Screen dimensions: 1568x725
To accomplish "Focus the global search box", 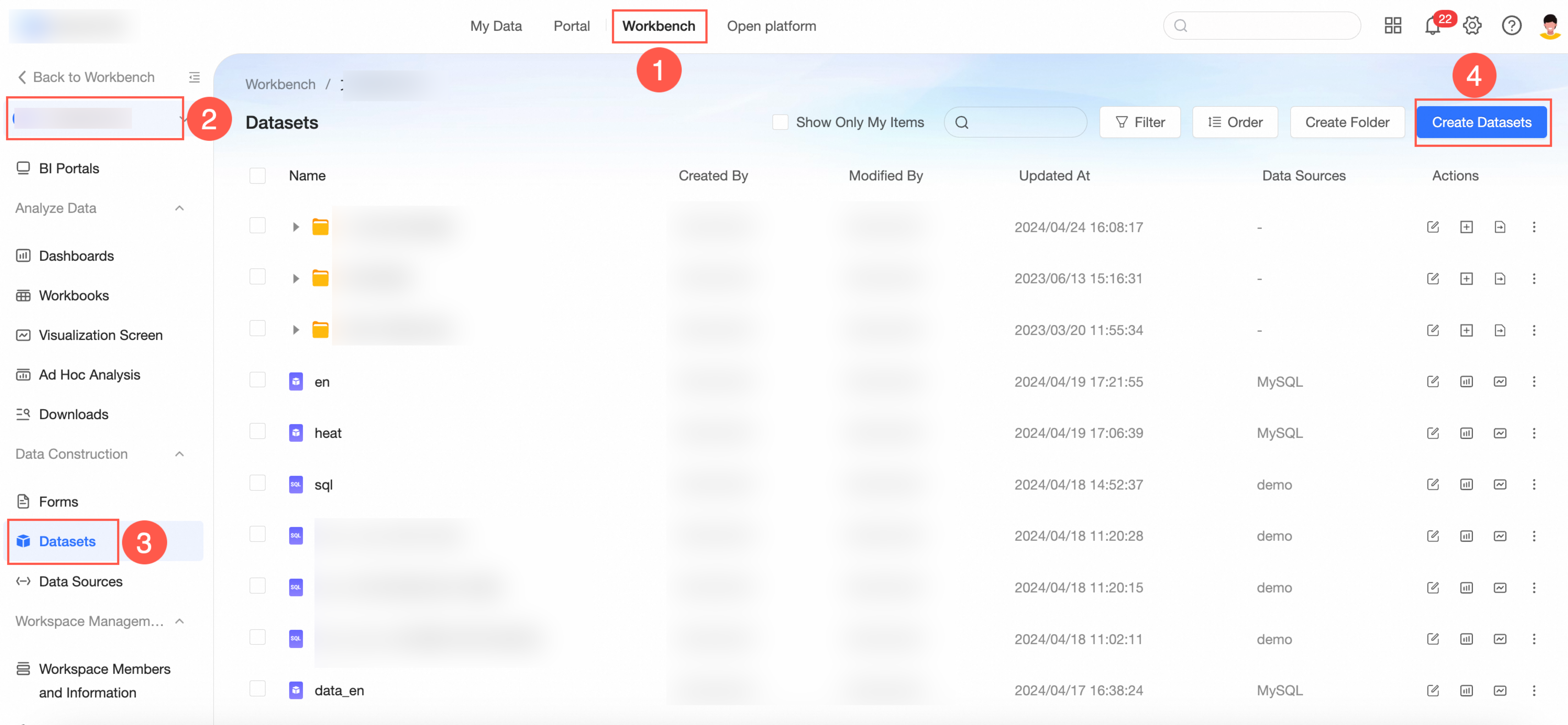I will [x=1261, y=26].
